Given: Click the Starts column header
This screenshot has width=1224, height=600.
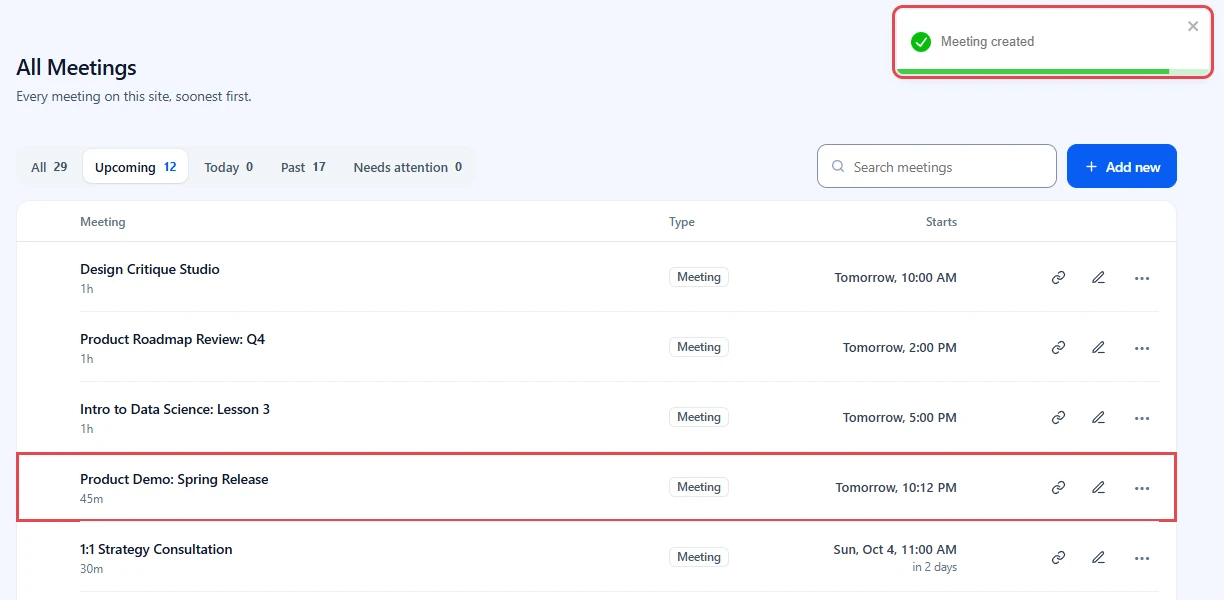Looking at the screenshot, I should tap(941, 222).
